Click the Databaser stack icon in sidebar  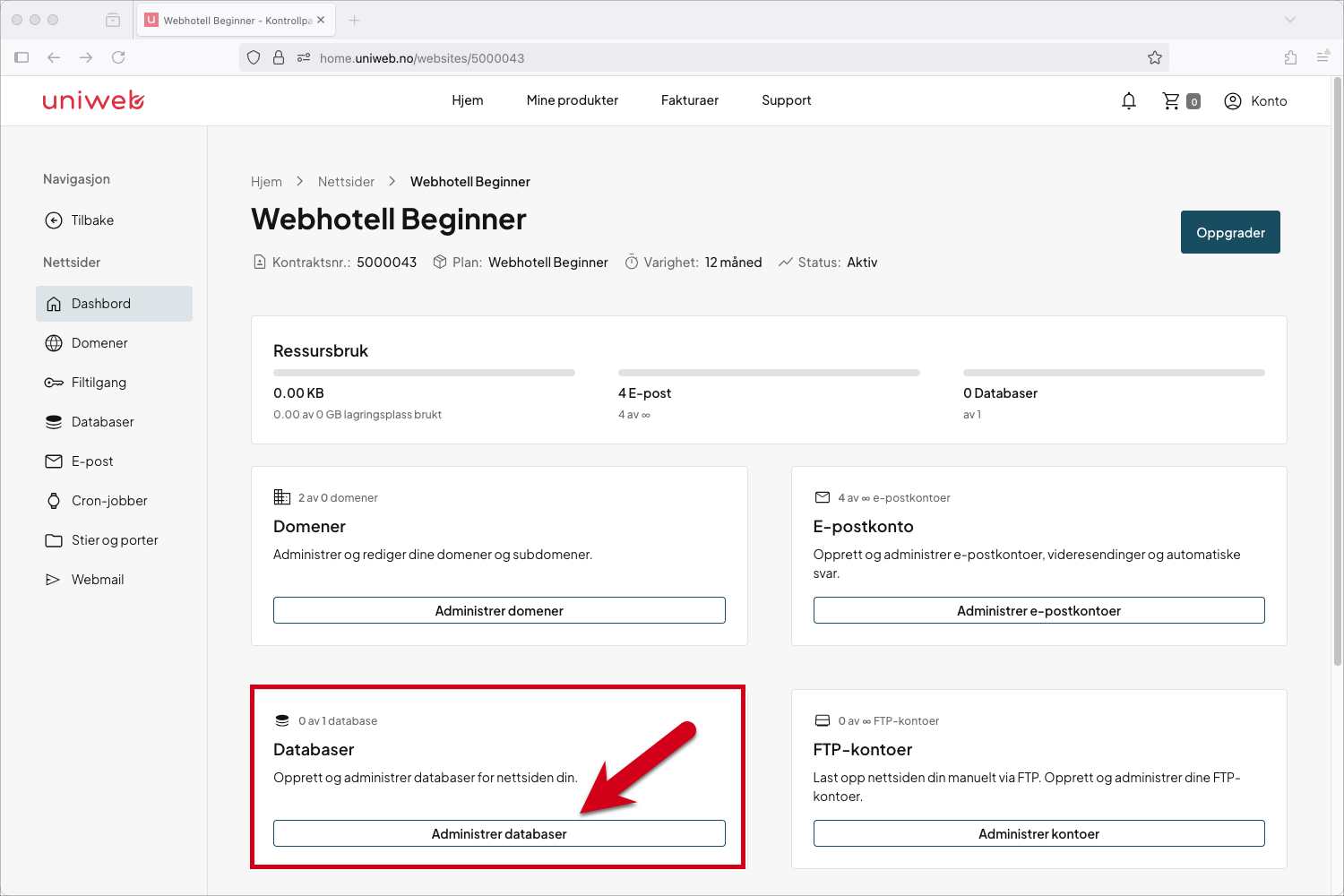point(54,422)
